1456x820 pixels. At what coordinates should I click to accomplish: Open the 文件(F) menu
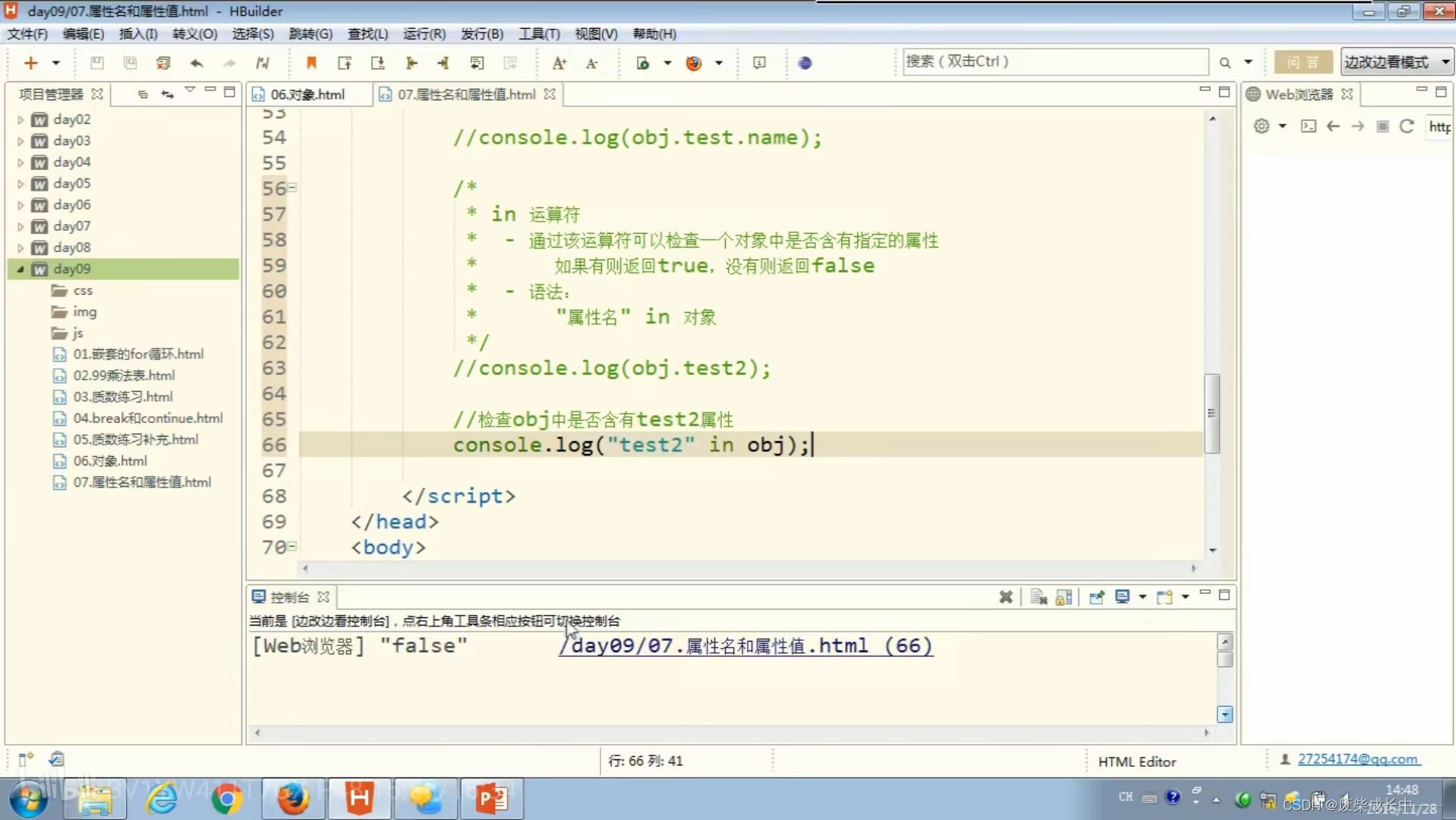click(27, 33)
